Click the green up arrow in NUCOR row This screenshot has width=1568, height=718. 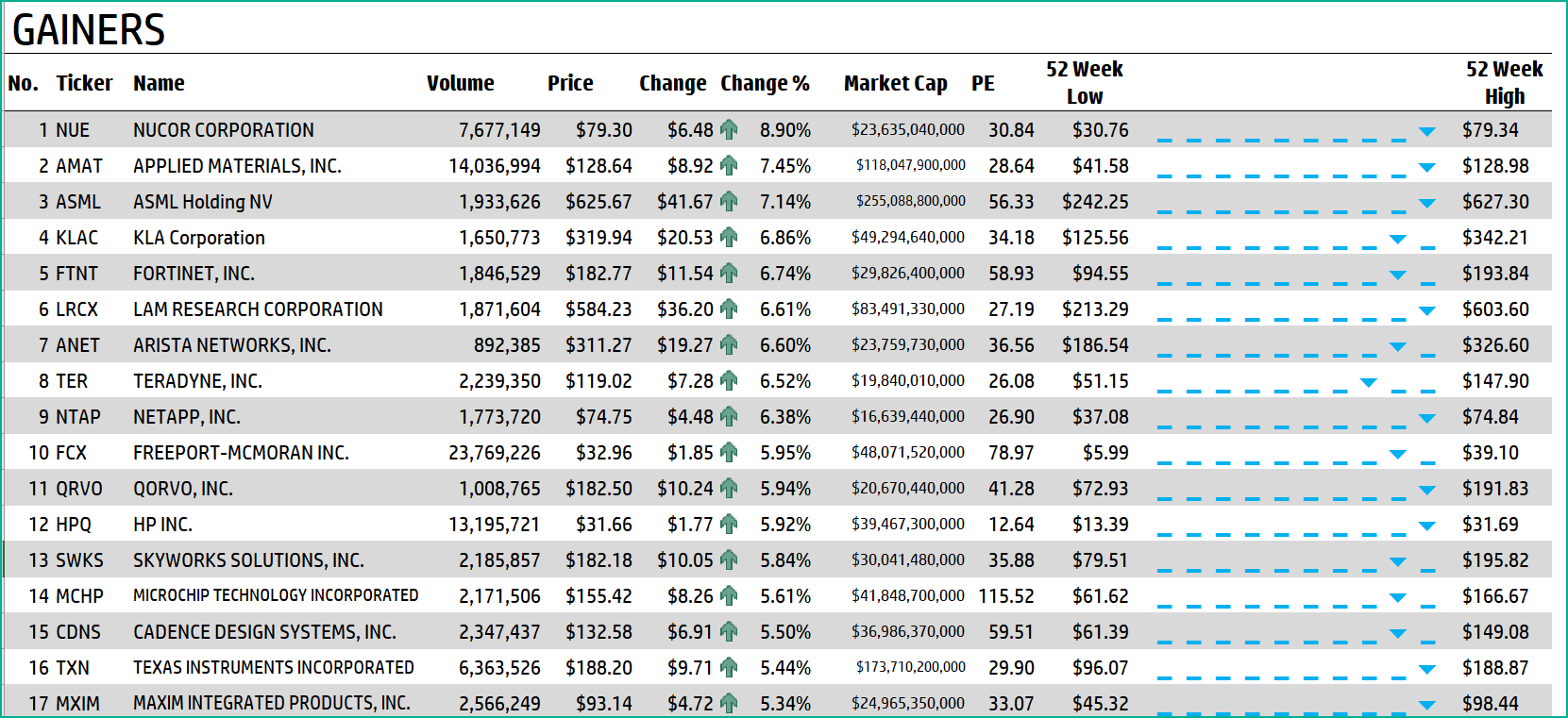pos(729,130)
